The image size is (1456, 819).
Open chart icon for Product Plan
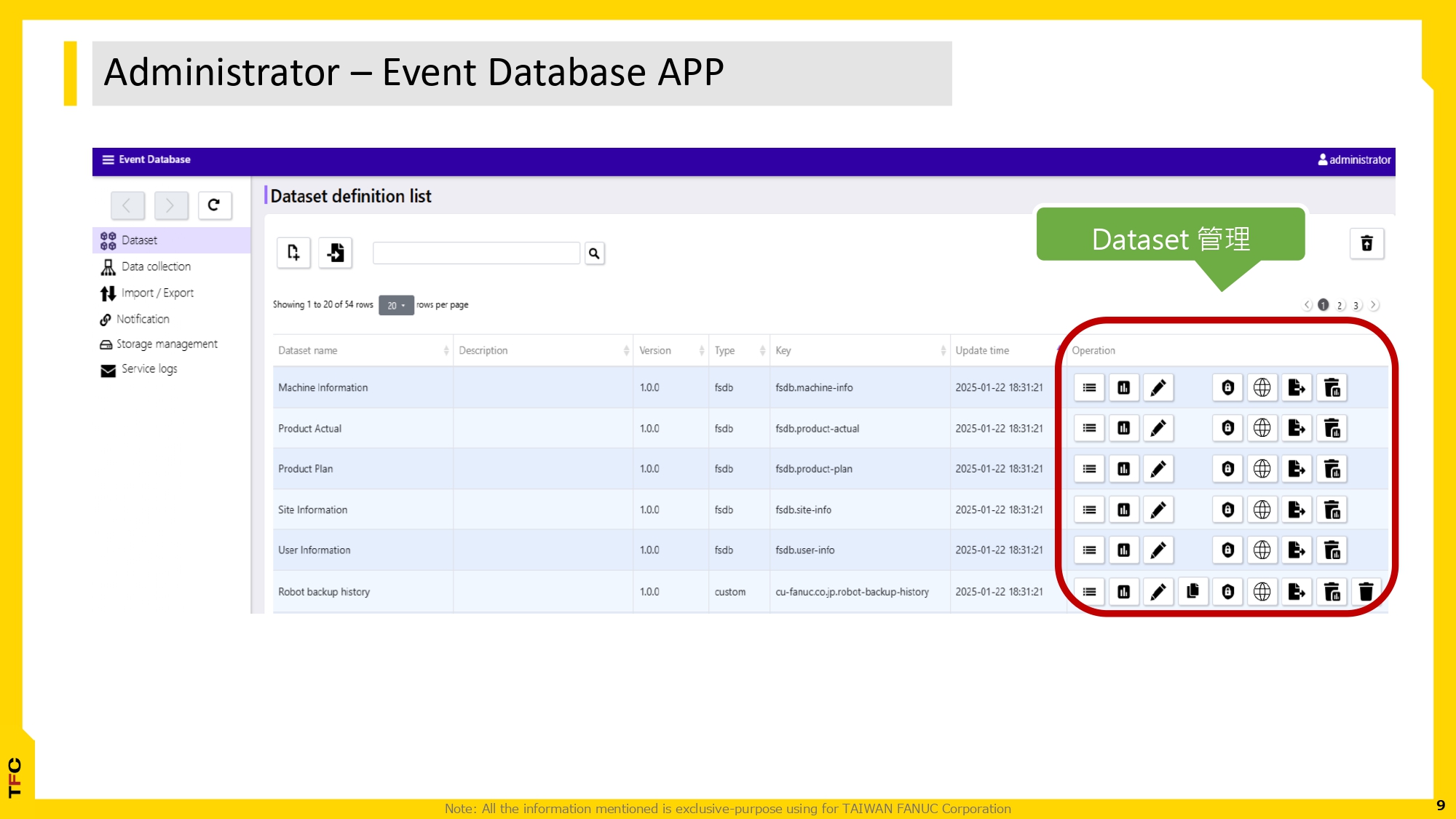[1124, 469]
